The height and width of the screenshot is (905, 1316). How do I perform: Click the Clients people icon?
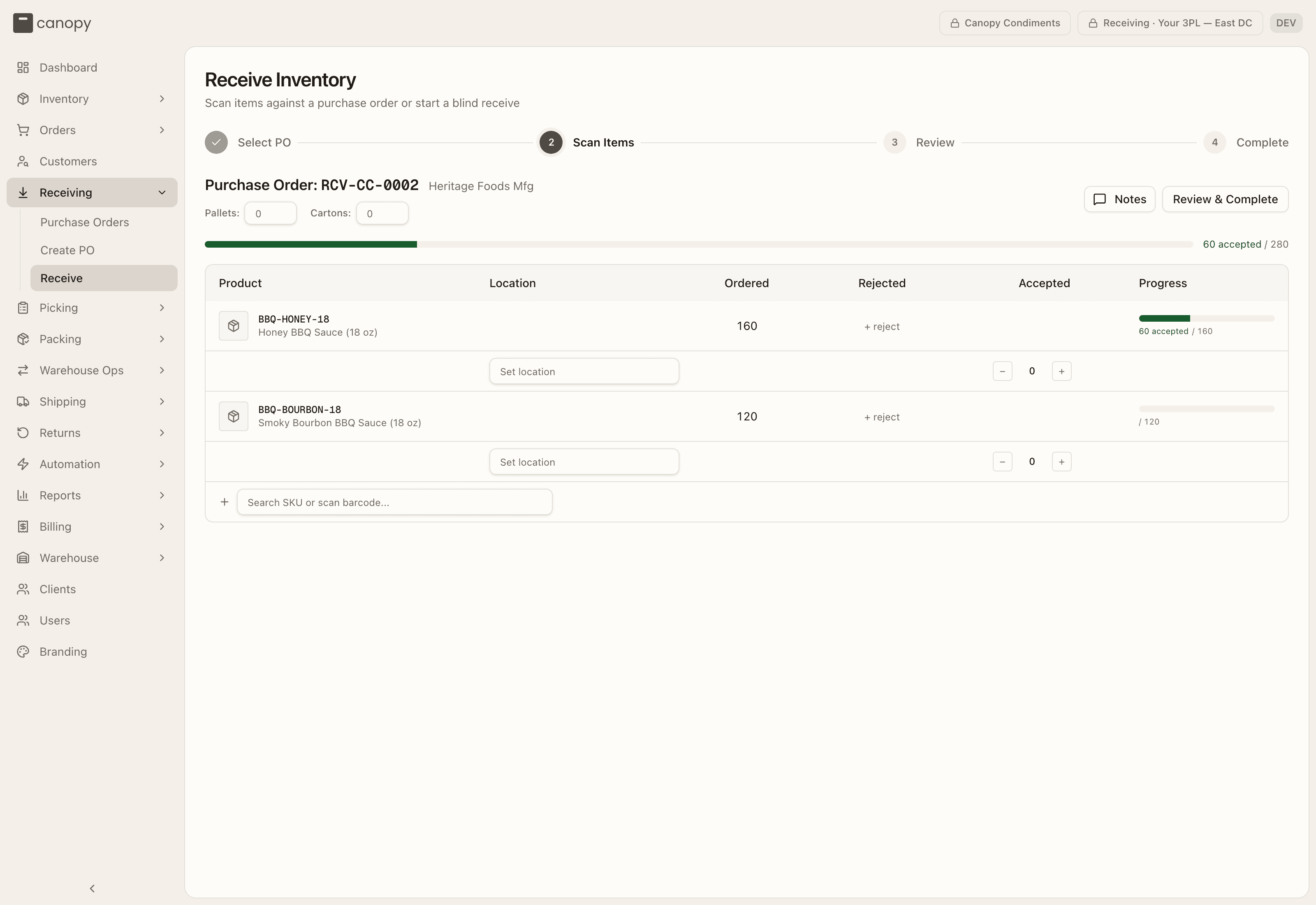tap(23, 589)
